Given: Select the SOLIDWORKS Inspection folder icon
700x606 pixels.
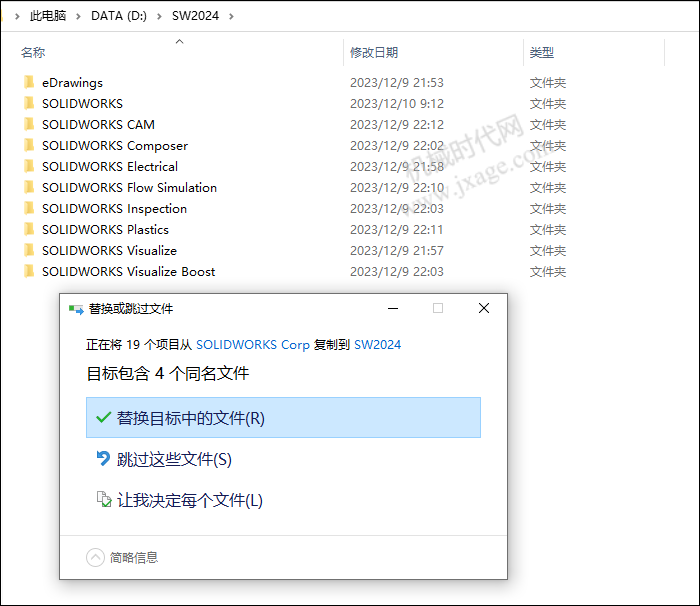Looking at the screenshot, I should (29, 208).
